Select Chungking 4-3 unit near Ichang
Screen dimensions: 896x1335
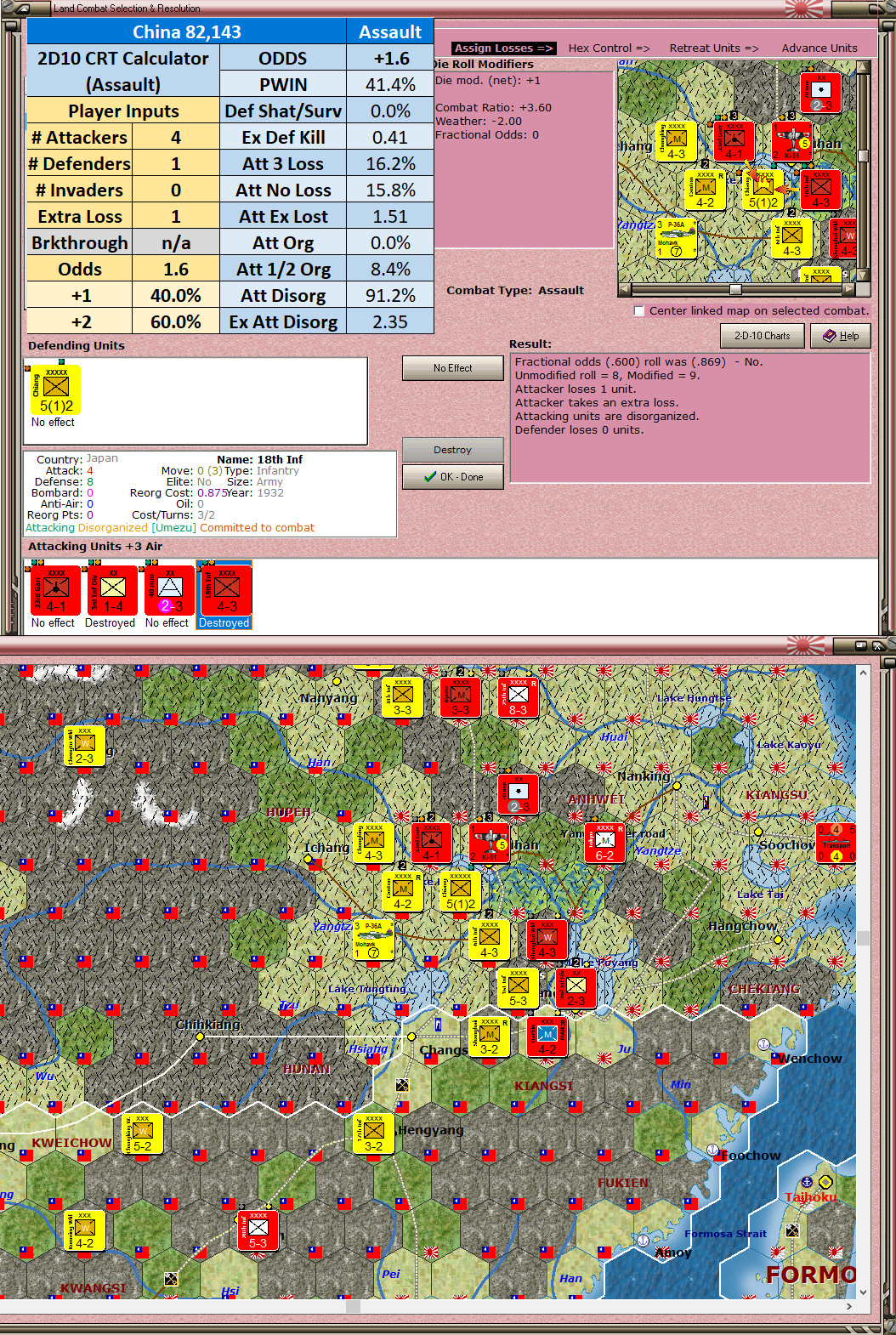coord(373,843)
